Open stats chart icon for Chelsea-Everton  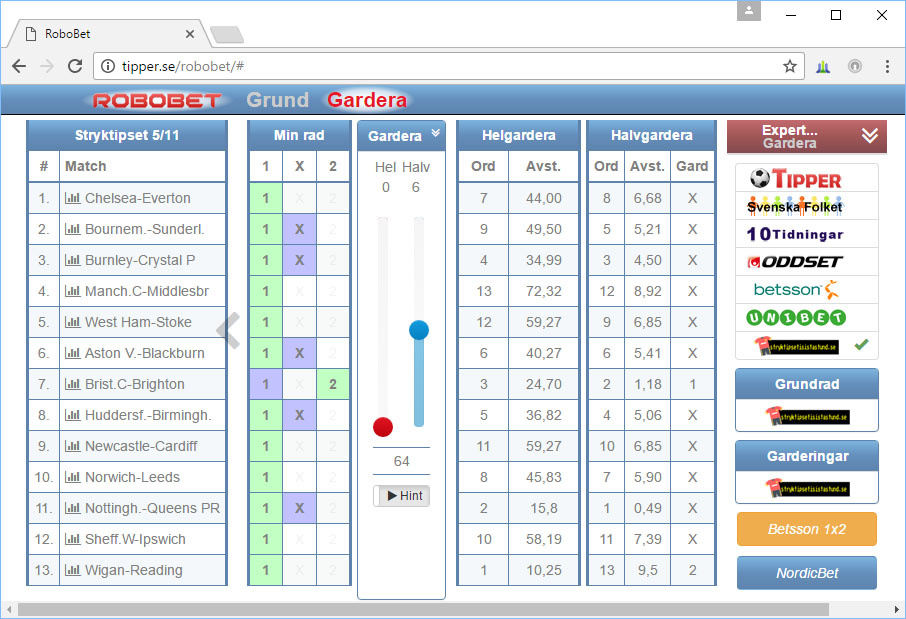coord(72,198)
